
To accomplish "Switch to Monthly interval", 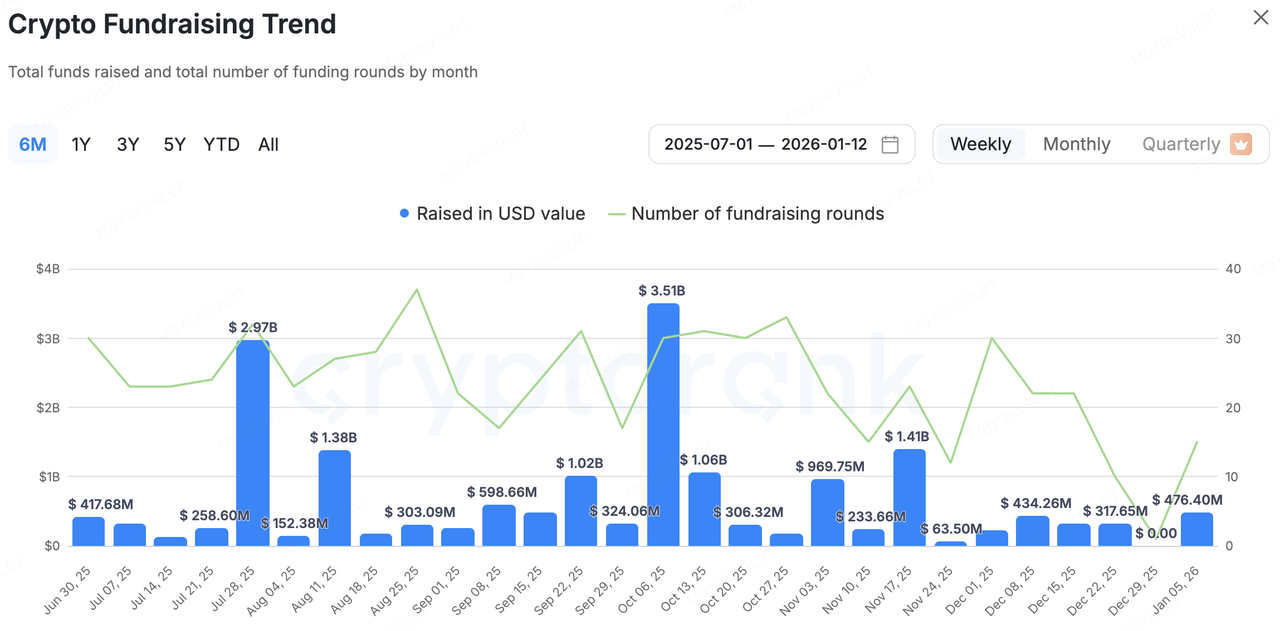I will (x=1076, y=144).
